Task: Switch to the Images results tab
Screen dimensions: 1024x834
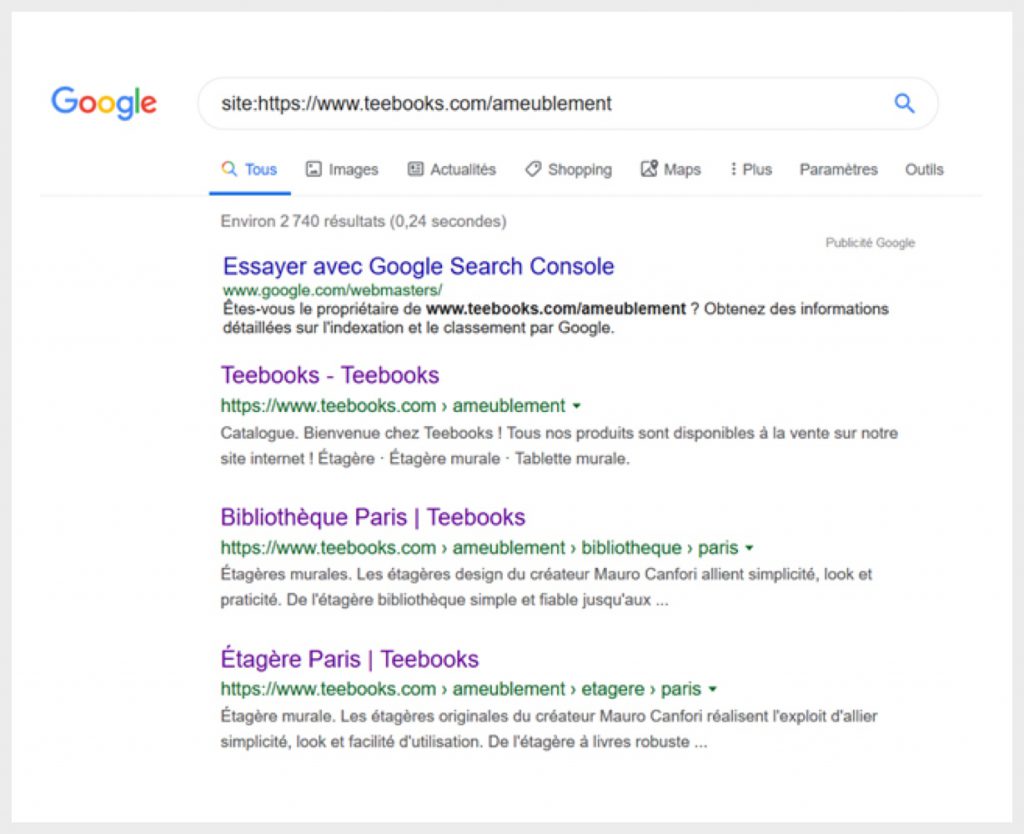Action: click(x=353, y=169)
